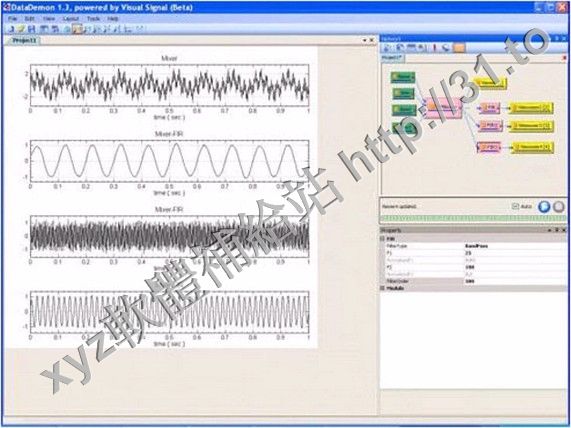Click the red vertical bar Network toolbar icon
The height and width of the screenshot is (428, 571).
(434, 48)
